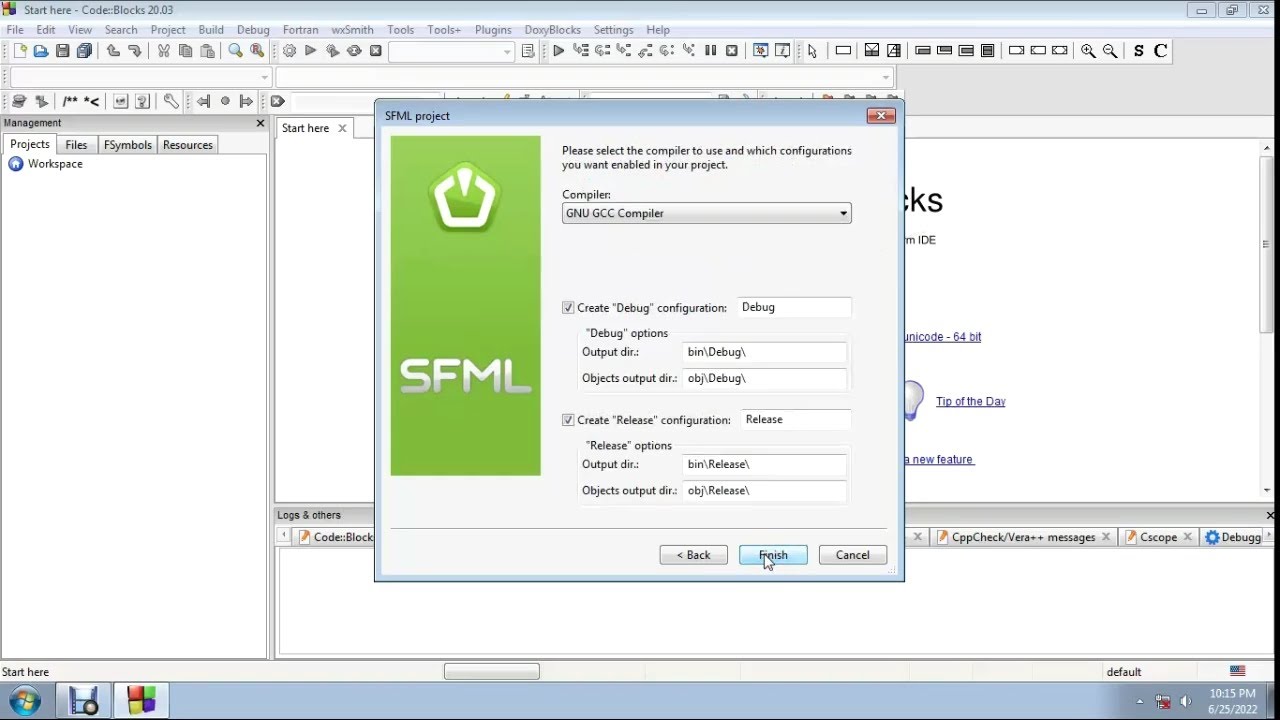Close the Start here editor tab
Screen dimensions: 1280x720
pos(342,128)
